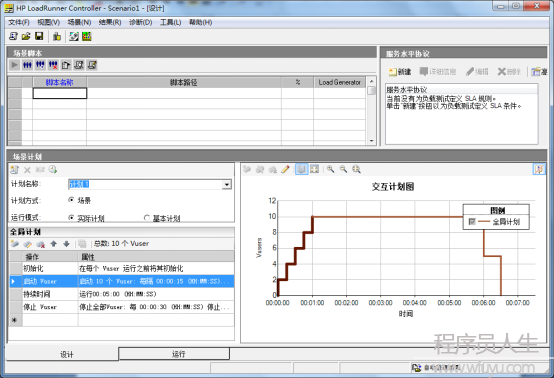The width and height of the screenshot is (554, 378).
Task: Select the 持续时间 action row
Action: point(121,294)
